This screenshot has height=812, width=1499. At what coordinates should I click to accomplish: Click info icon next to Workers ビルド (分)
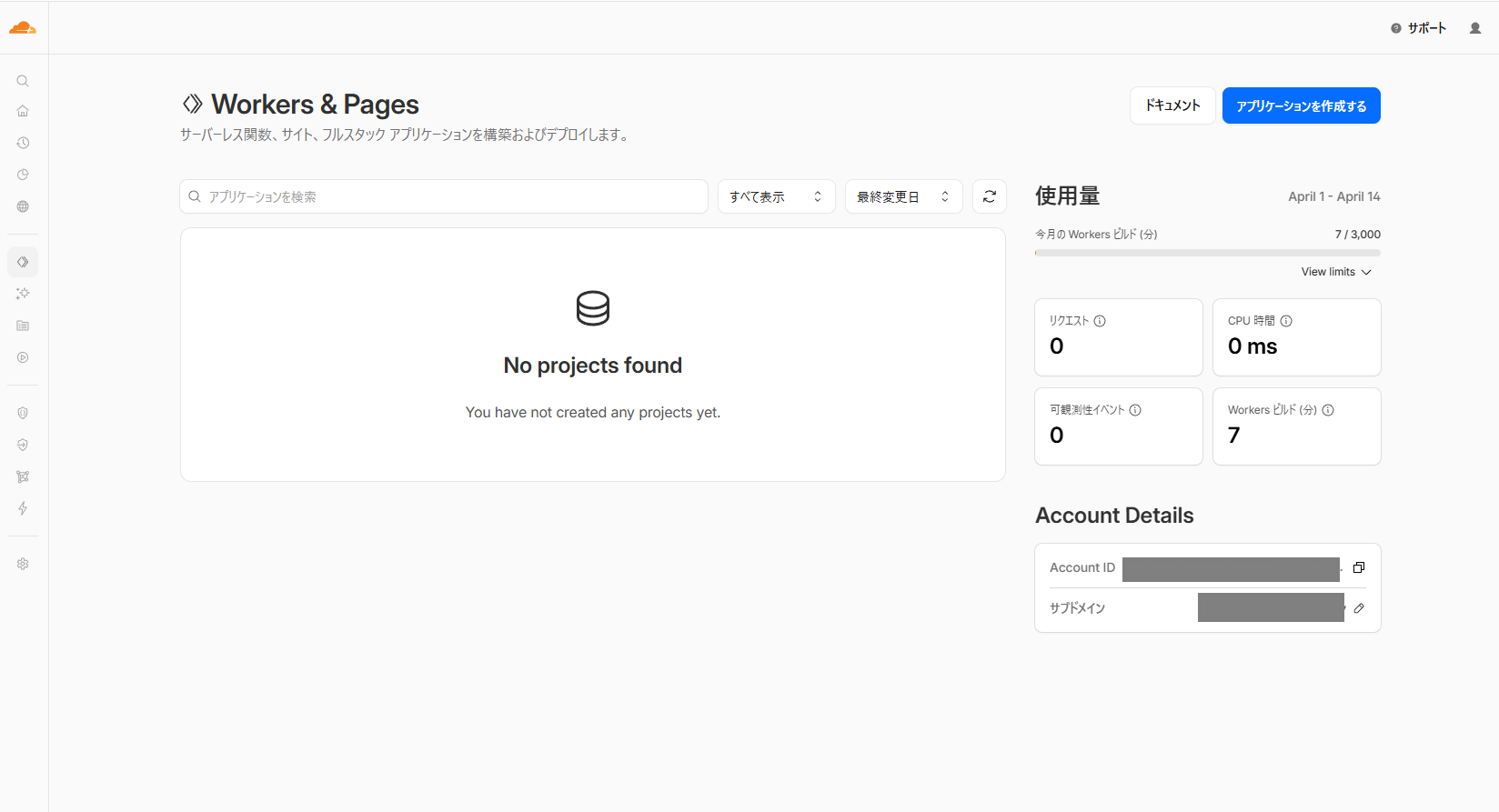1328,410
